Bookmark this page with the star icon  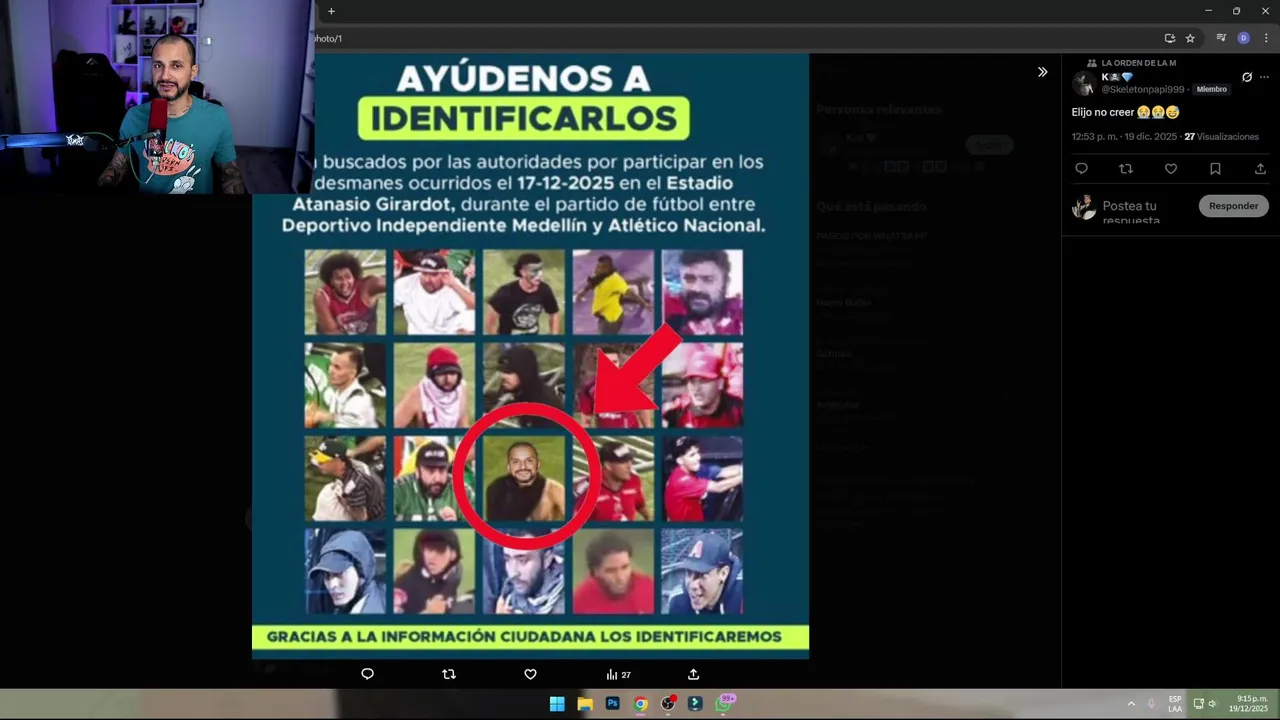click(1190, 38)
